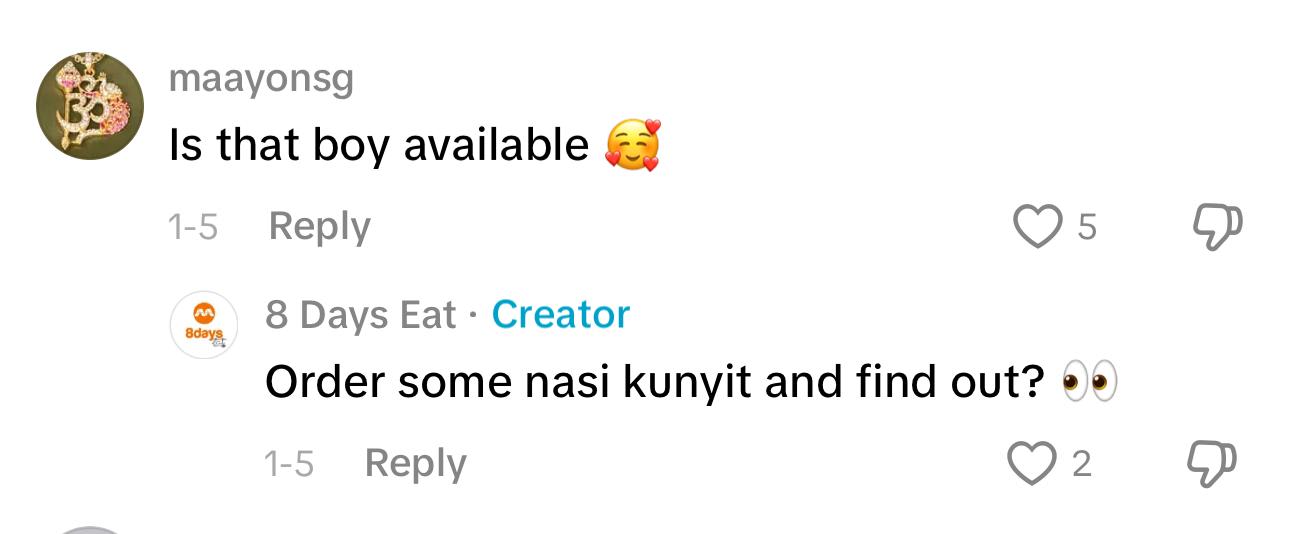This screenshot has height=534, width=1290.
Task: Click the eyes emoji in the creator reply
Action: pyautogui.click(x=1089, y=383)
